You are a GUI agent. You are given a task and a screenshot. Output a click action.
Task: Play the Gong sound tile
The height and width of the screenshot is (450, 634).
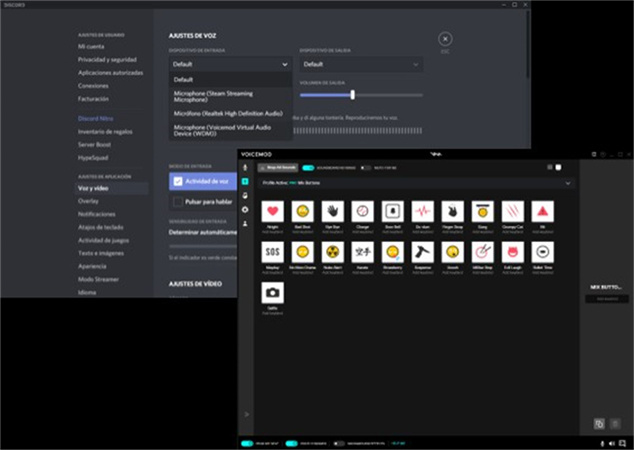(x=482, y=211)
